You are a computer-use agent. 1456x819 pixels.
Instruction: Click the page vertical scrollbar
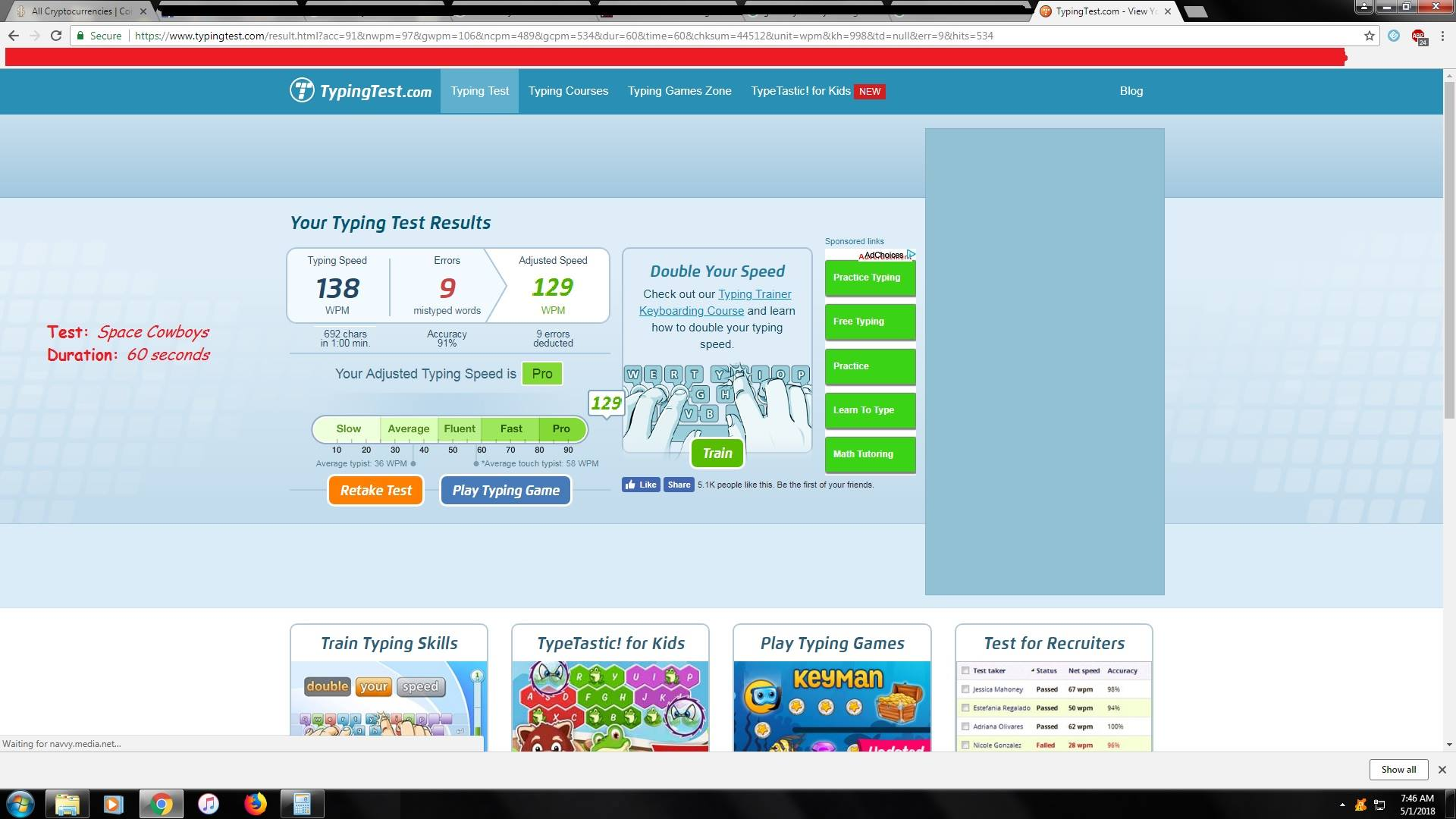(1449, 250)
